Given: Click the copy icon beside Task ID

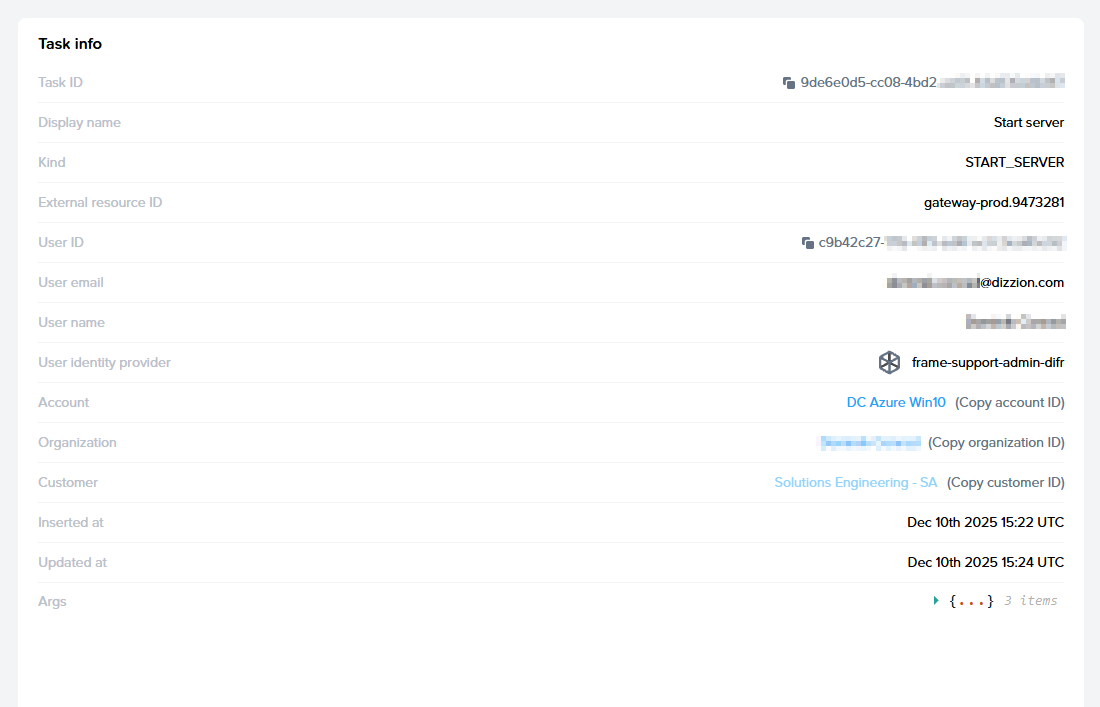Looking at the screenshot, I should [789, 83].
